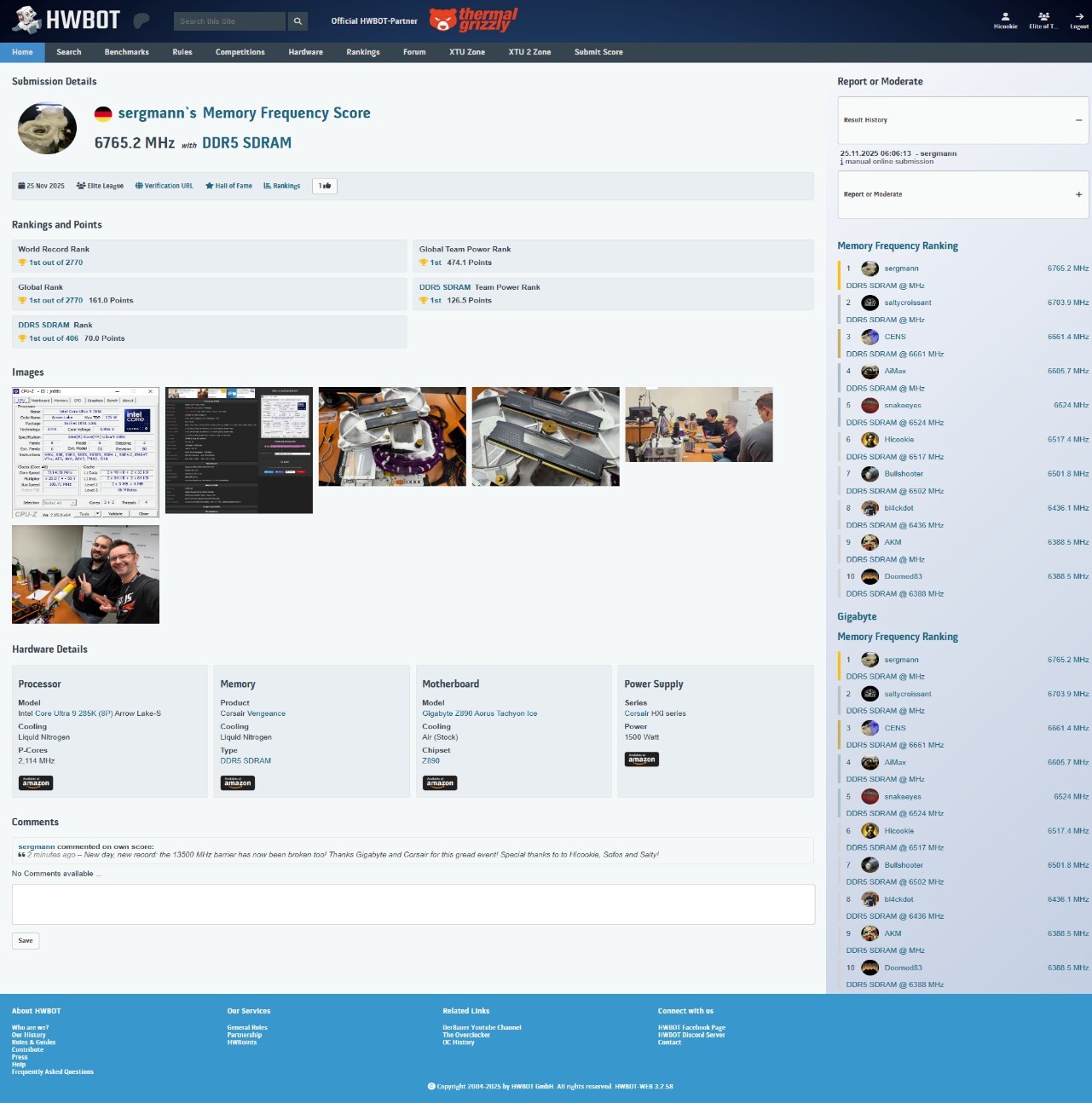Click the search magnifier icon button
This screenshot has width=1092, height=1103.
298,21
